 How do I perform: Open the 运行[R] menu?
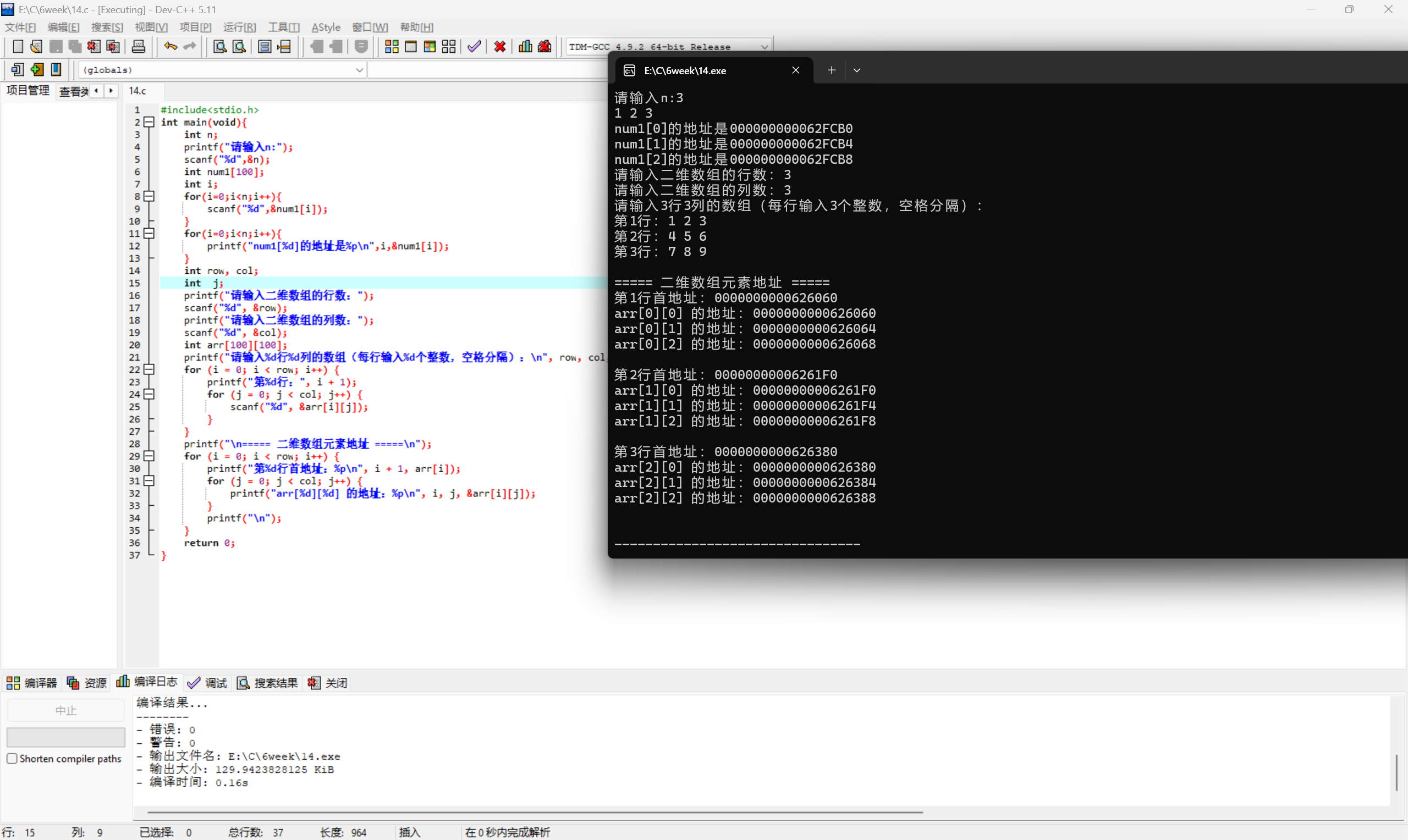pyautogui.click(x=239, y=27)
